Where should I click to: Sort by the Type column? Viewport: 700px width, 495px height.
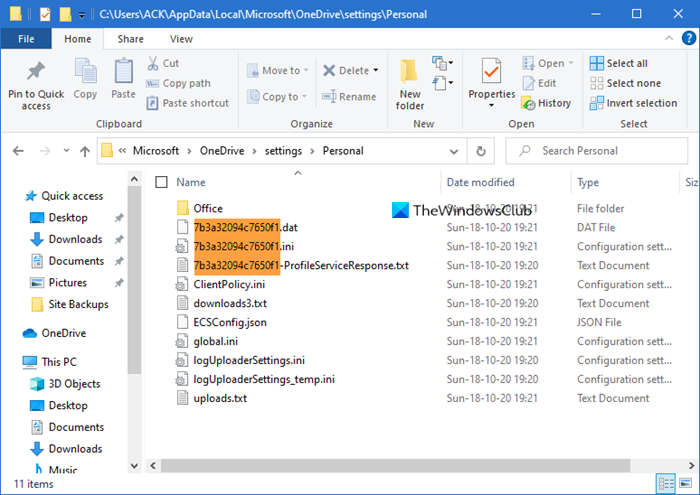[x=588, y=182]
